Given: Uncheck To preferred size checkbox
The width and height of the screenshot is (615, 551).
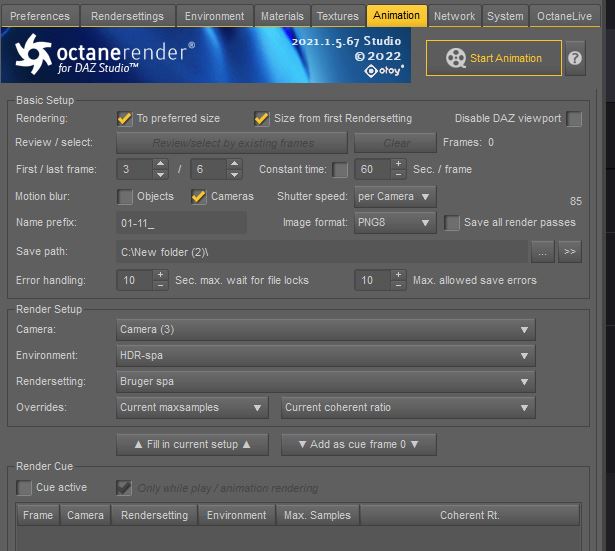Looking at the screenshot, I should point(124,118).
